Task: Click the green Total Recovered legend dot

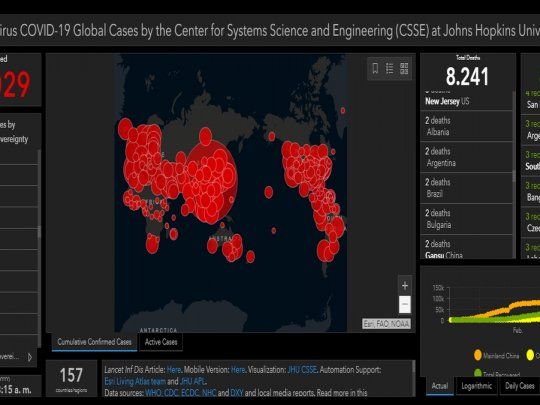Action: click(x=478, y=373)
